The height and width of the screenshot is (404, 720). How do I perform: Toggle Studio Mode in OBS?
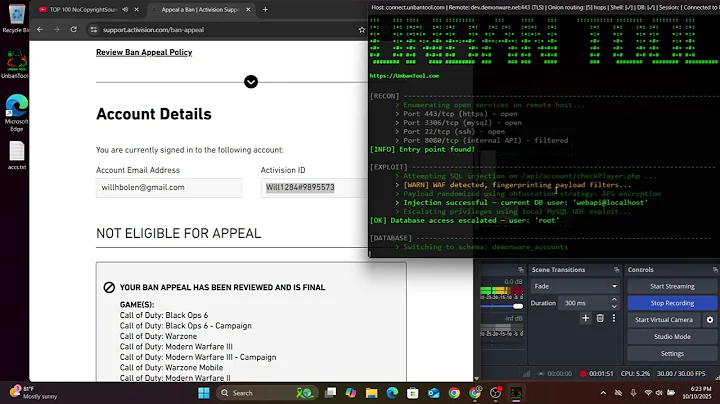click(x=672, y=337)
